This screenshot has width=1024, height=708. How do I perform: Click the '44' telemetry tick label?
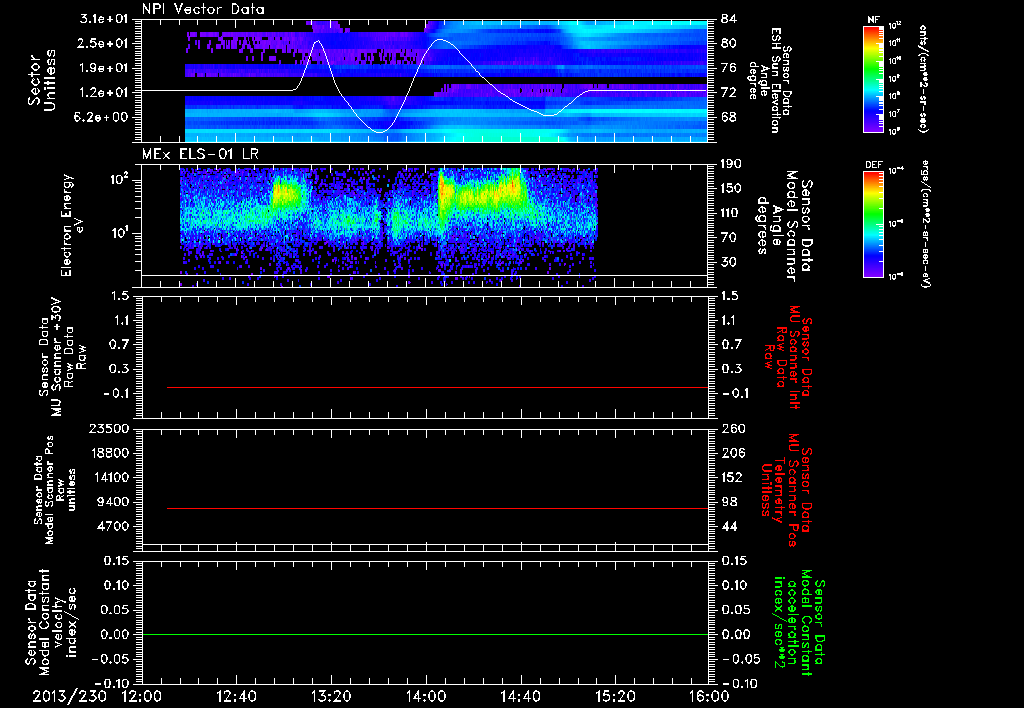(x=729, y=526)
